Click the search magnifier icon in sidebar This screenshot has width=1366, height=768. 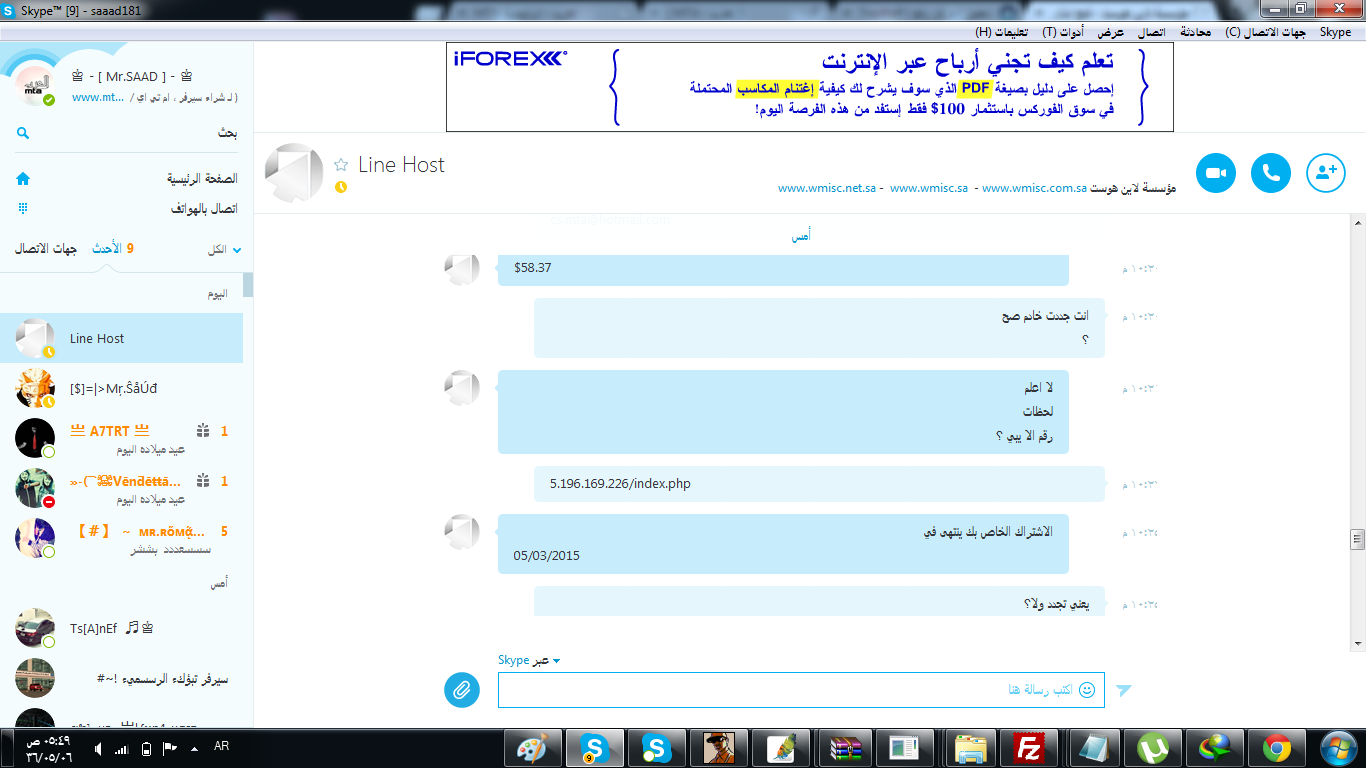pyautogui.click(x=23, y=133)
